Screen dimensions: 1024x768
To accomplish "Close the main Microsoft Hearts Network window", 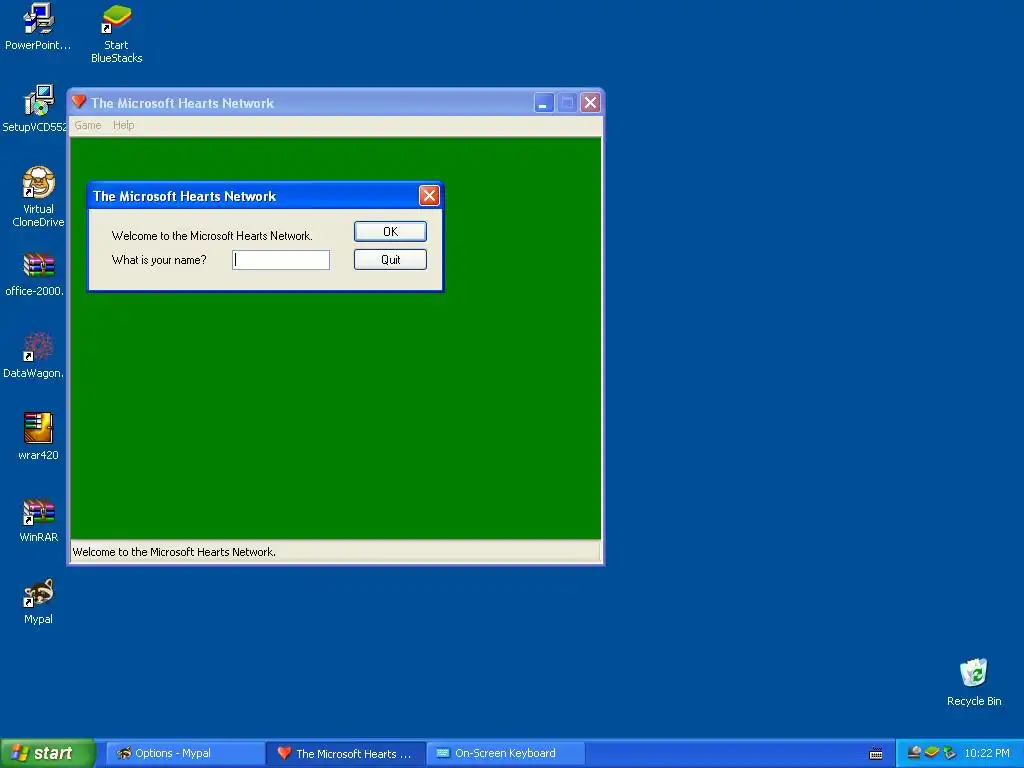I will coord(590,103).
